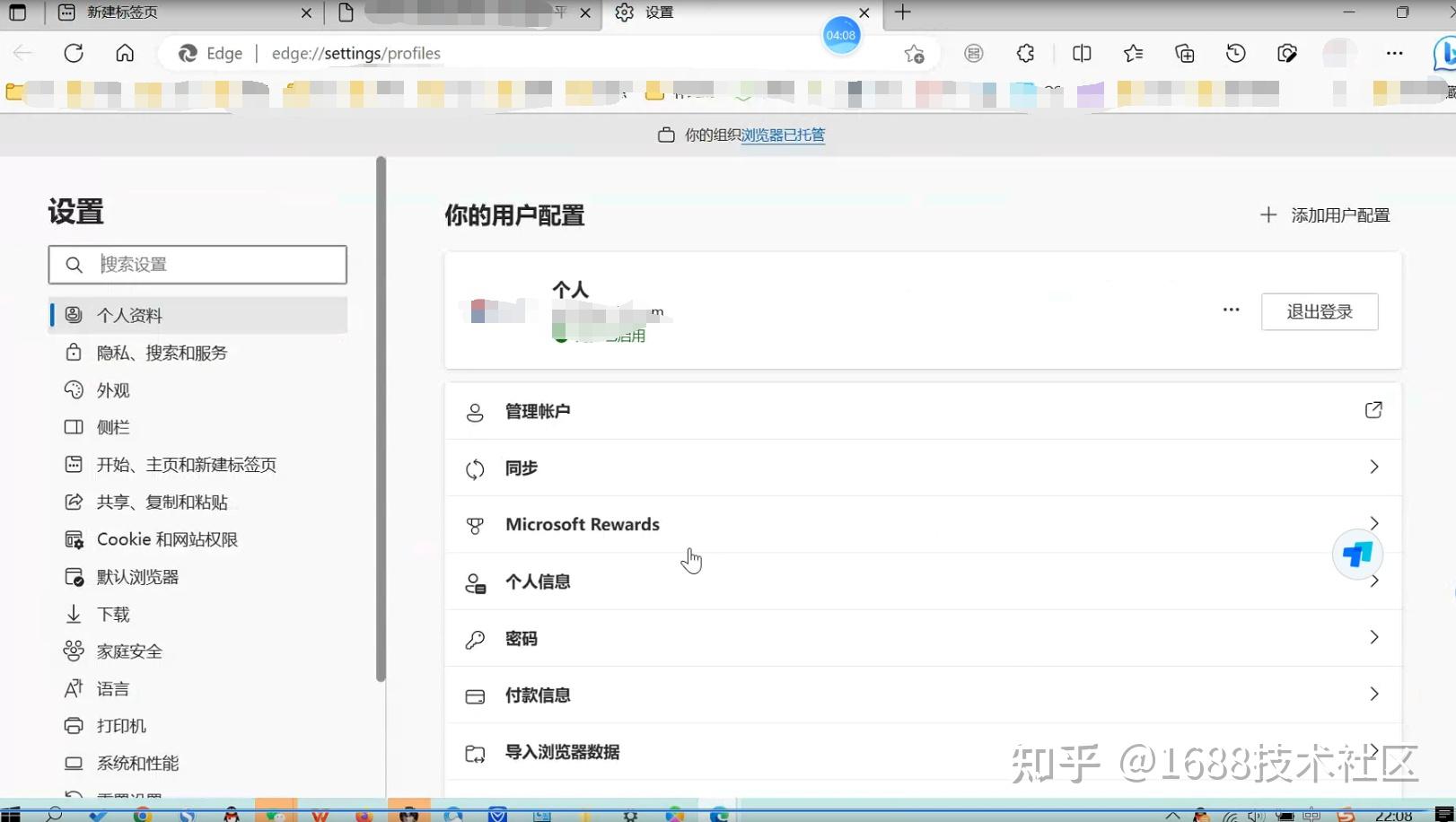Switch to the 新建标签页 tab
Viewport: 1456px width, 822px height.
pos(121,13)
